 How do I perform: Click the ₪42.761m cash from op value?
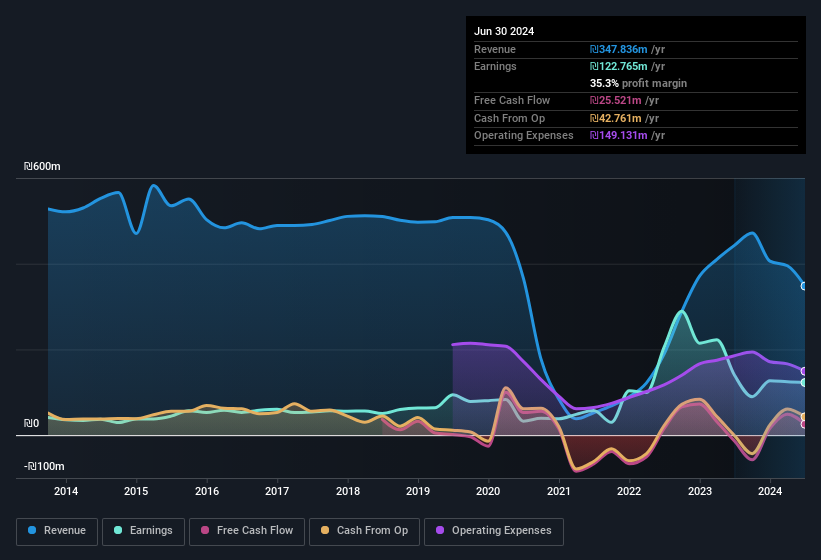pos(615,118)
